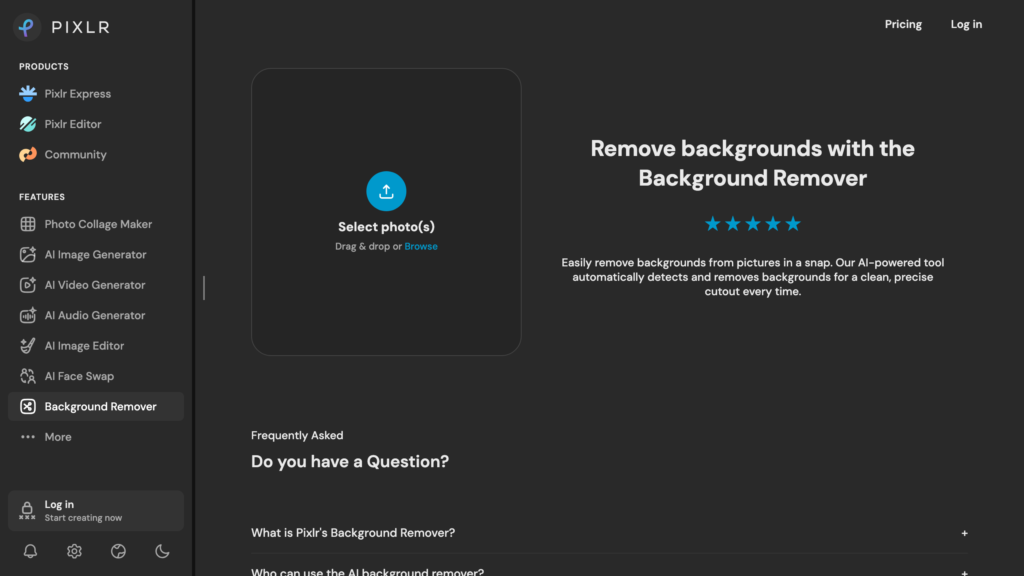
Task: Open Pixlr Express icon in sidebar
Action: coord(27,93)
